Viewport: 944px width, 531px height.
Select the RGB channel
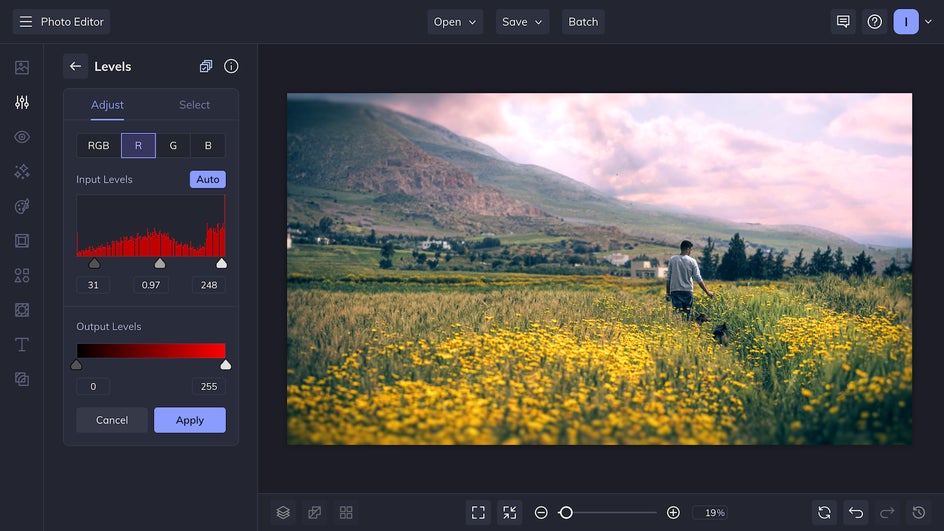[x=99, y=146]
